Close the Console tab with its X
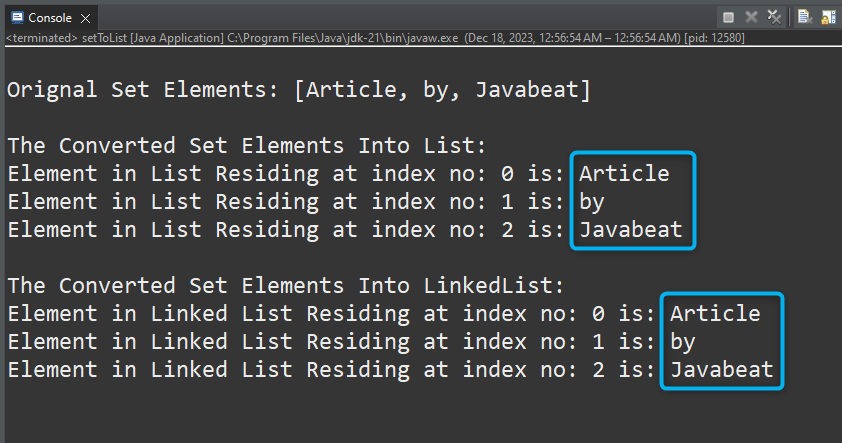 [85, 18]
